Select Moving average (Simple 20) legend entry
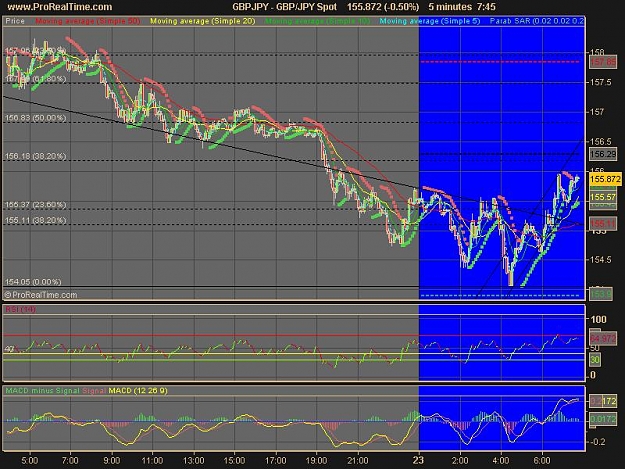 tap(202, 21)
